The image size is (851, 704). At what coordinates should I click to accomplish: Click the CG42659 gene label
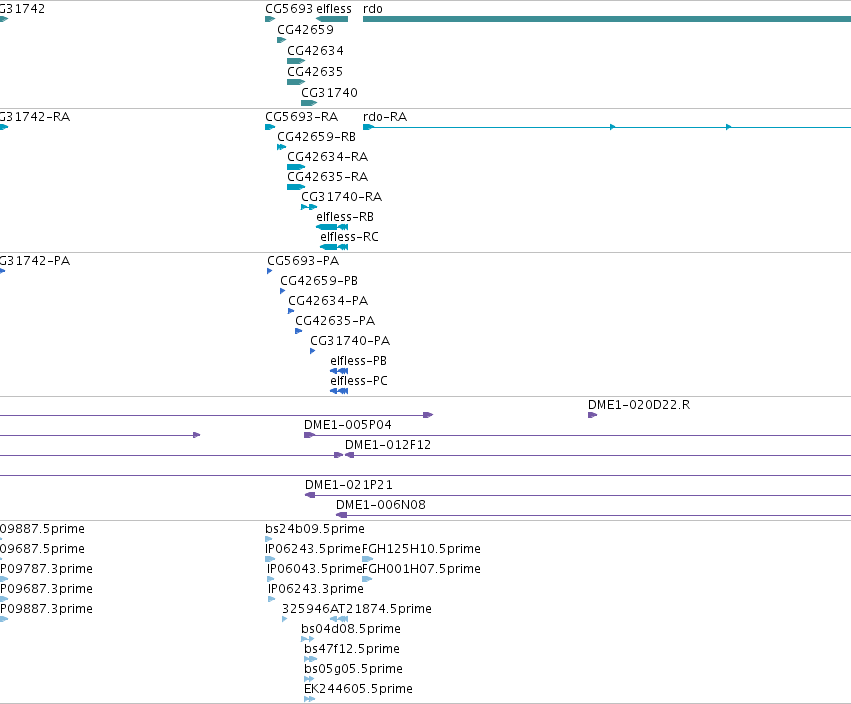click(x=305, y=30)
